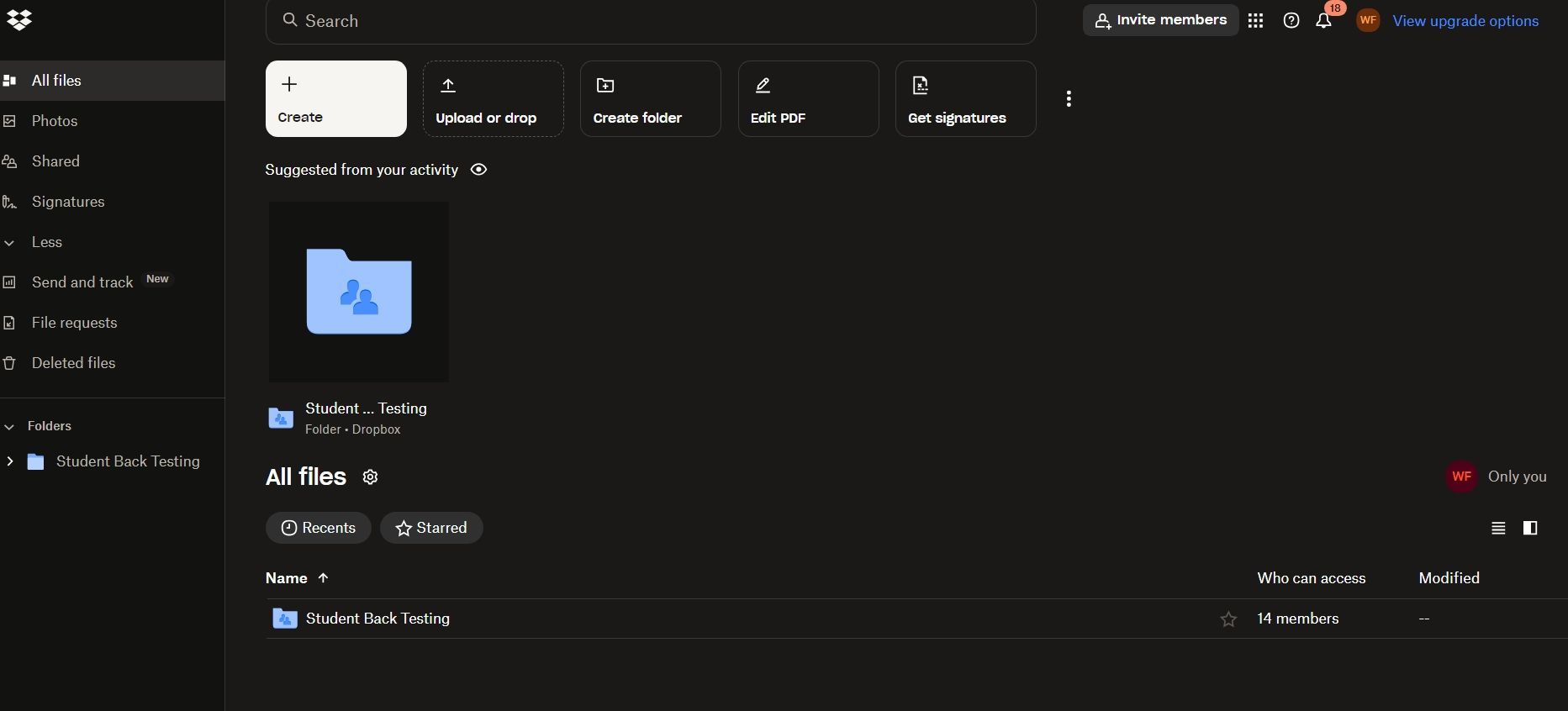Screen dimensions: 1568x711
Task: Toggle the details side panel icon
Action: pyautogui.click(x=1530, y=529)
